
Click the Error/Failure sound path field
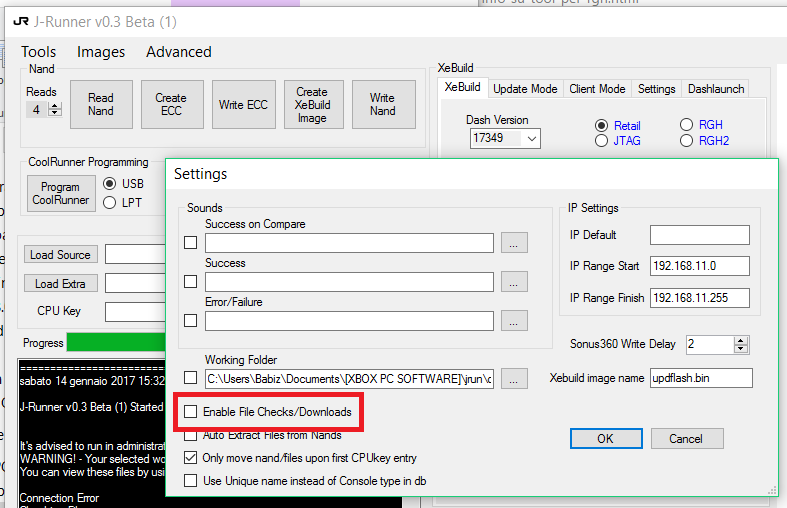[x=349, y=321]
